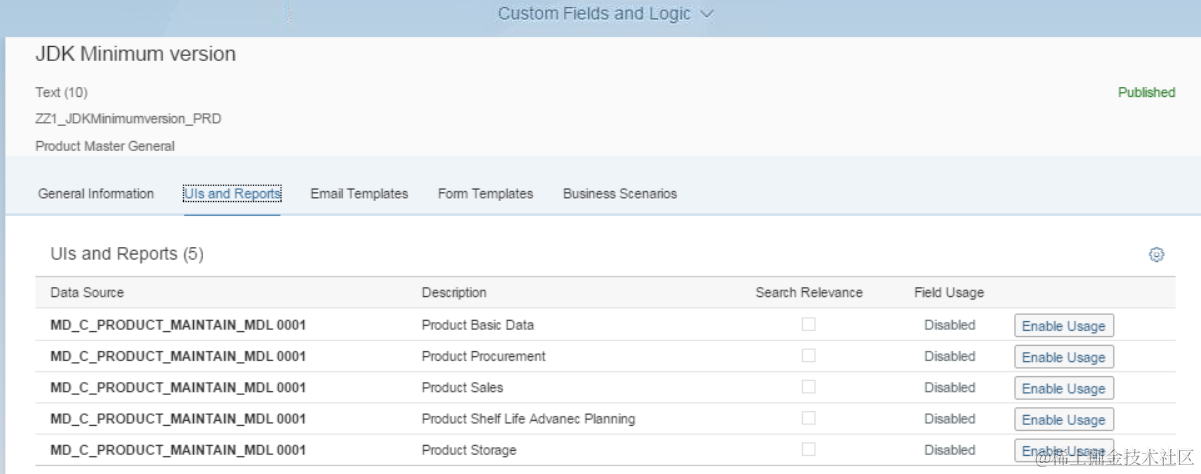Expand the Custom Fields and Logic dropdown
The width and height of the screenshot is (1201, 474).
point(606,14)
